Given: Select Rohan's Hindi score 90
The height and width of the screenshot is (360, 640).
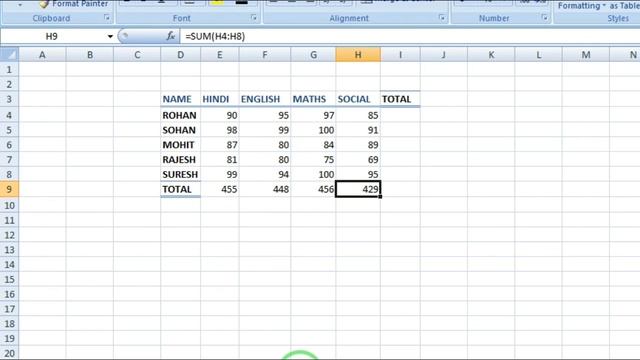Looking at the screenshot, I should (x=220, y=115).
